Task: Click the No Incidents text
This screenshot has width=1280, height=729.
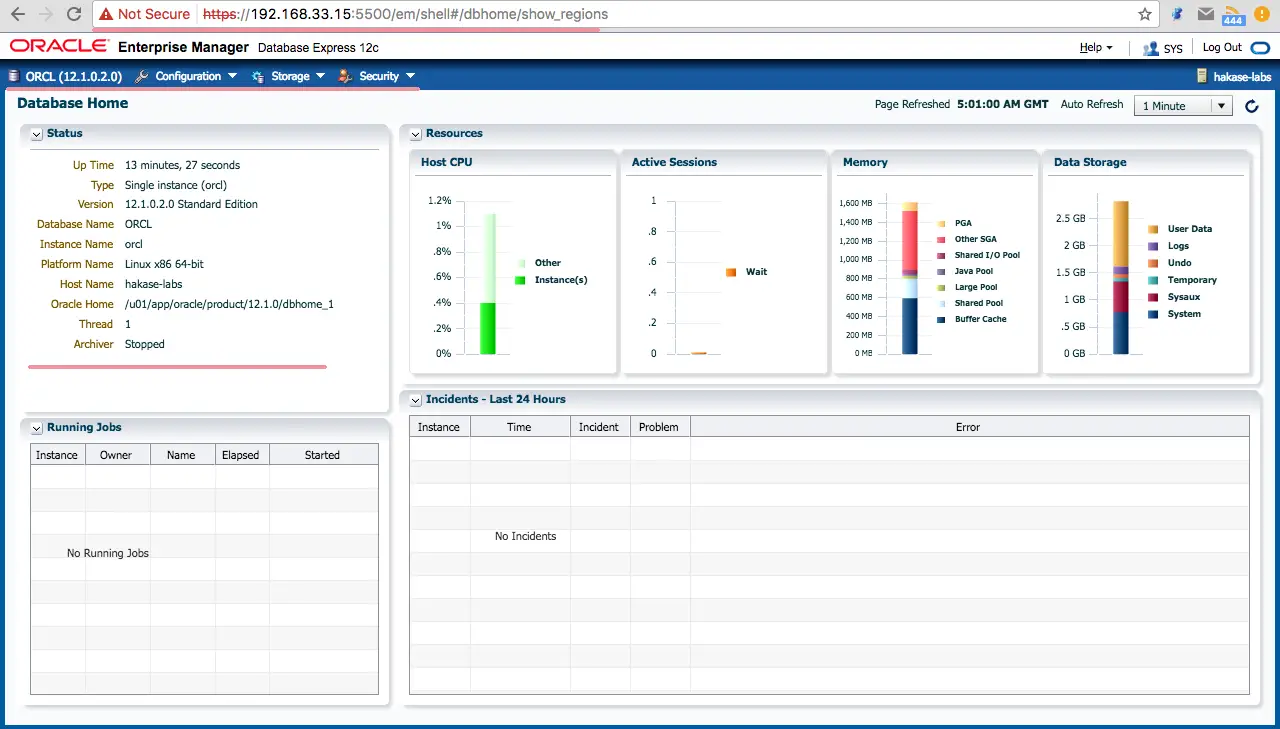Action: tap(525, 537)
